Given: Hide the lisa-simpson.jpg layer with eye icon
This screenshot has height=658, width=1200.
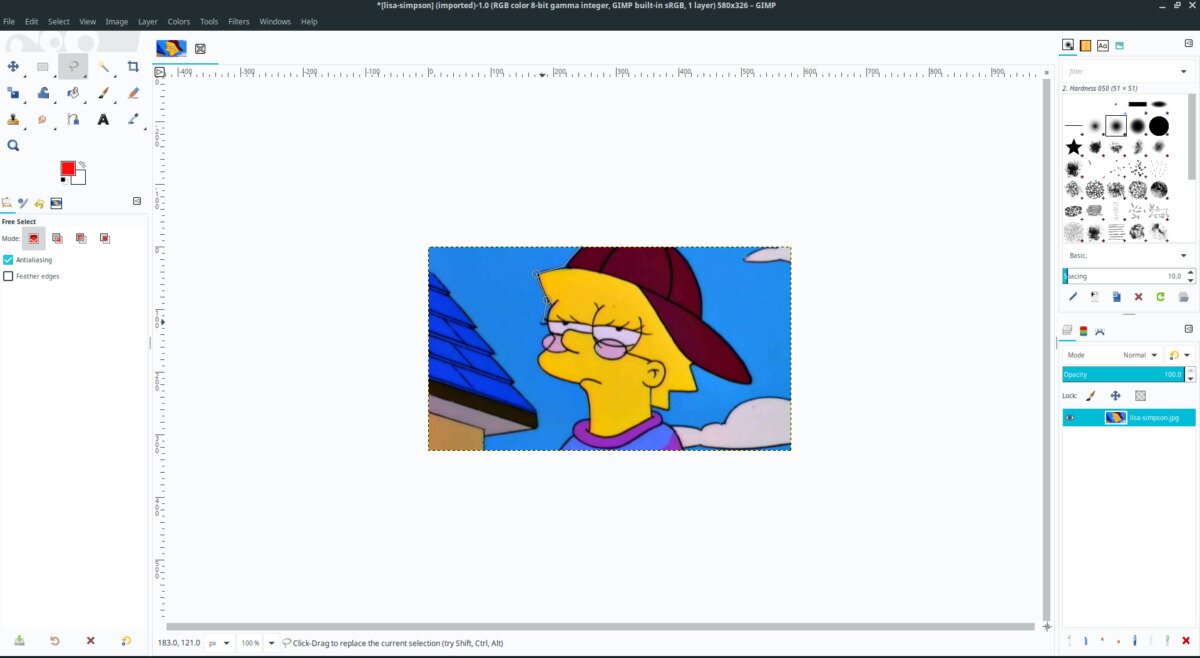Looking at the screenshot, I should (x=1070, y=417).
